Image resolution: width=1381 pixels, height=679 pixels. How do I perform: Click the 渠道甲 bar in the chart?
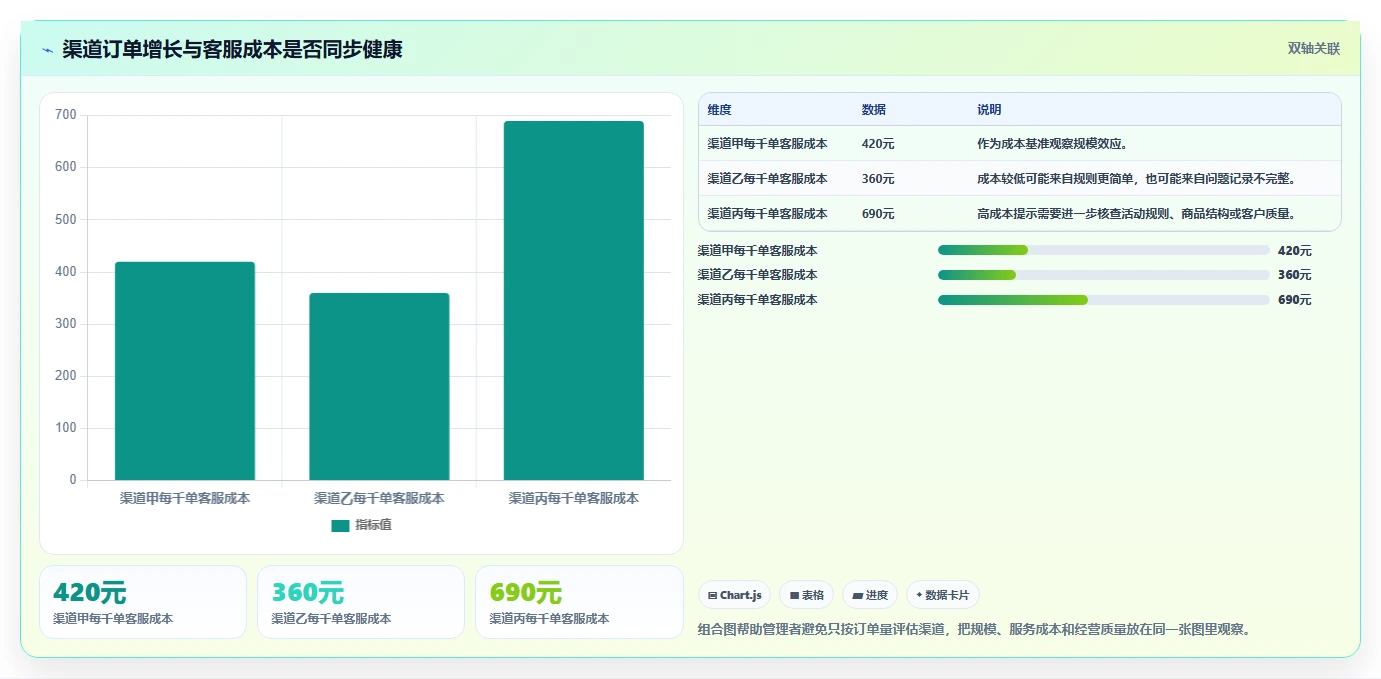(185, 371)
